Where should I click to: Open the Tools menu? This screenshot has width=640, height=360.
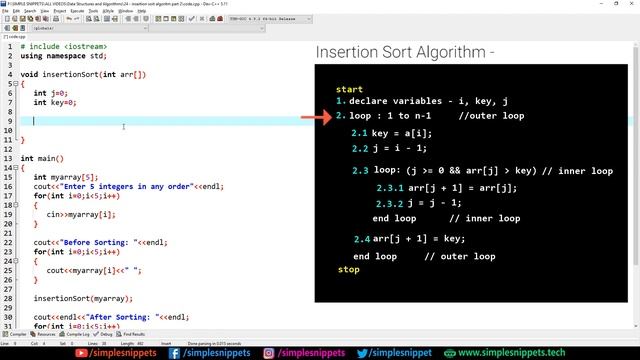point(93,11)
